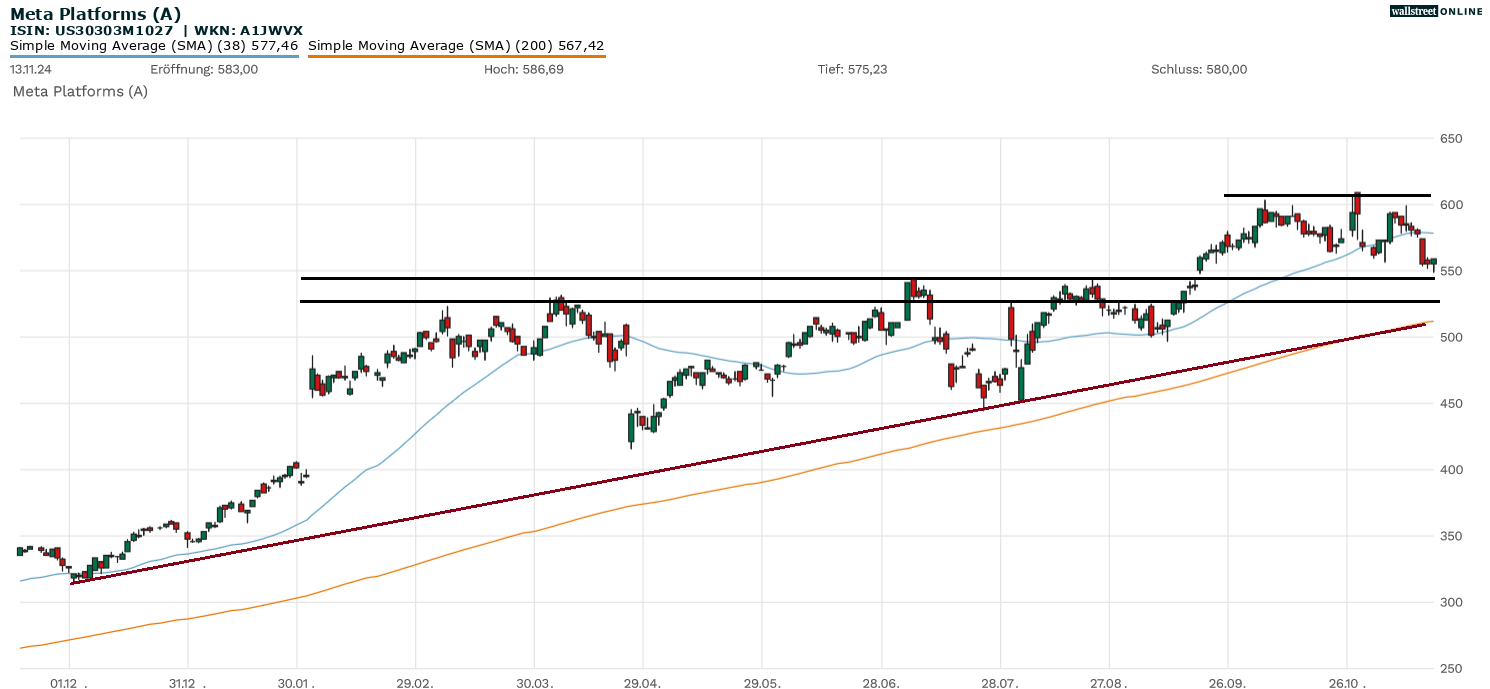
Task: Click the Eröffnung 583,00 value
Action: click(x=204, y=70)
